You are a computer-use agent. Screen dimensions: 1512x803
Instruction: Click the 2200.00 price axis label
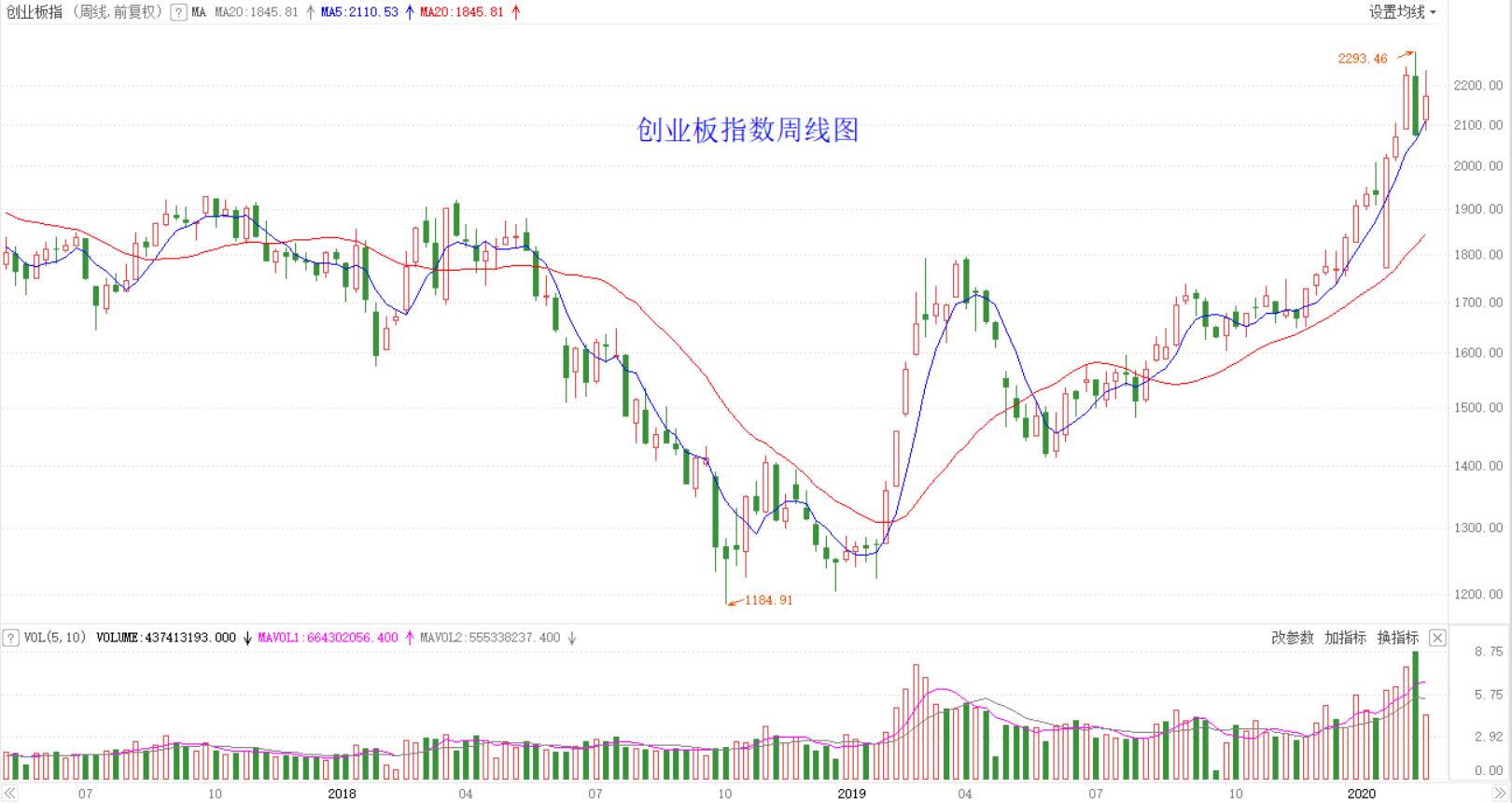(1478, 86)
